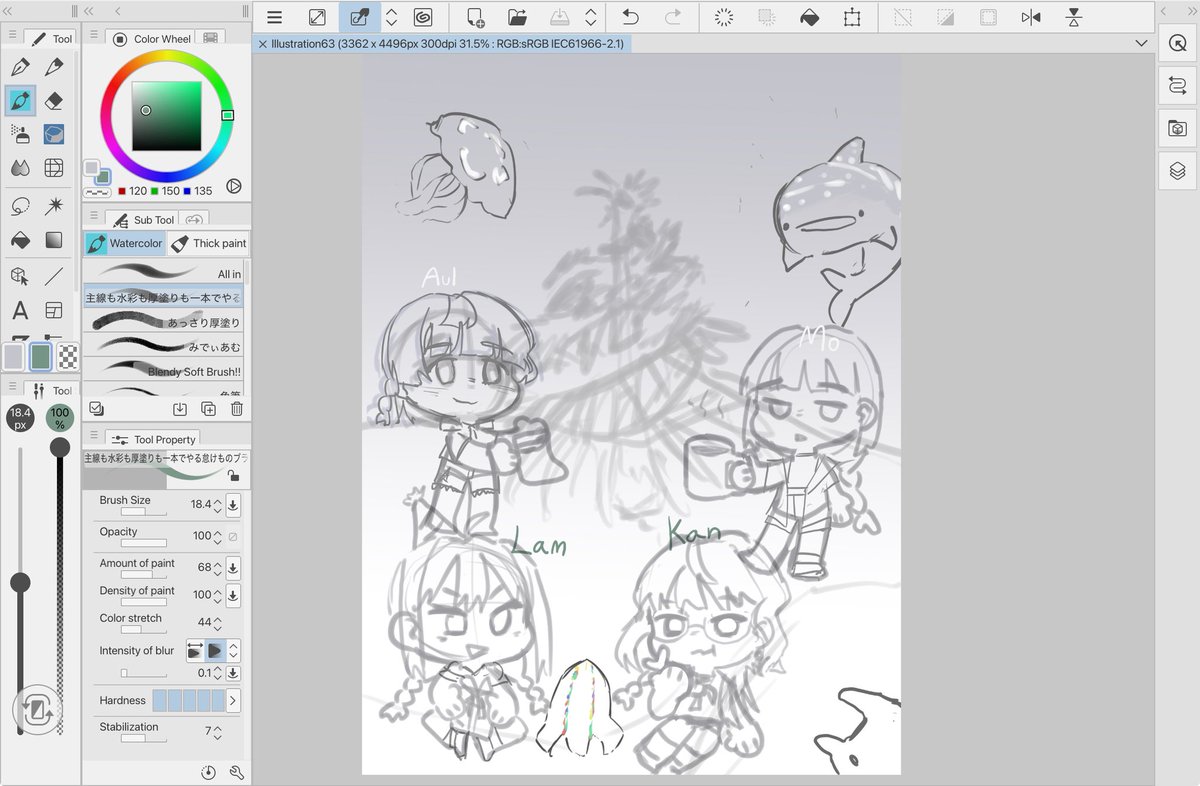The height and width of the screenshot is (786, 1200).
Task: Open the Material panel icon
Action: click(1177, 128)
